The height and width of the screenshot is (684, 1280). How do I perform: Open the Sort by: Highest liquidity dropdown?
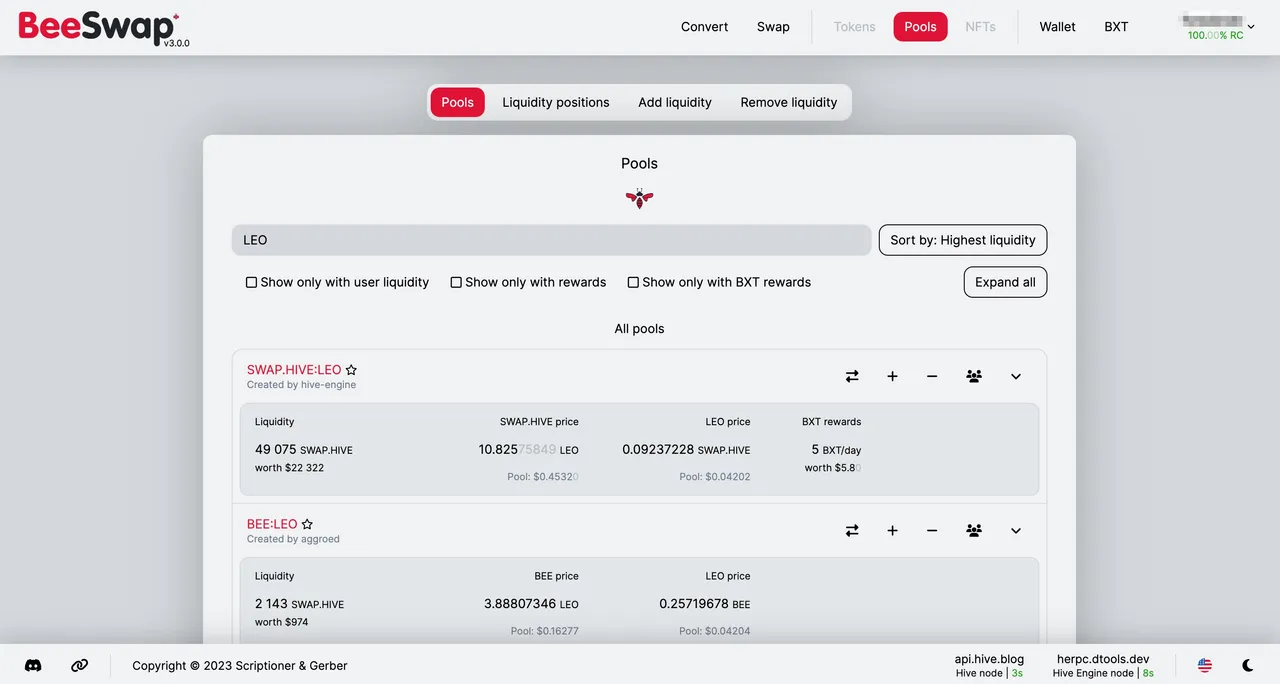(963, 240)
